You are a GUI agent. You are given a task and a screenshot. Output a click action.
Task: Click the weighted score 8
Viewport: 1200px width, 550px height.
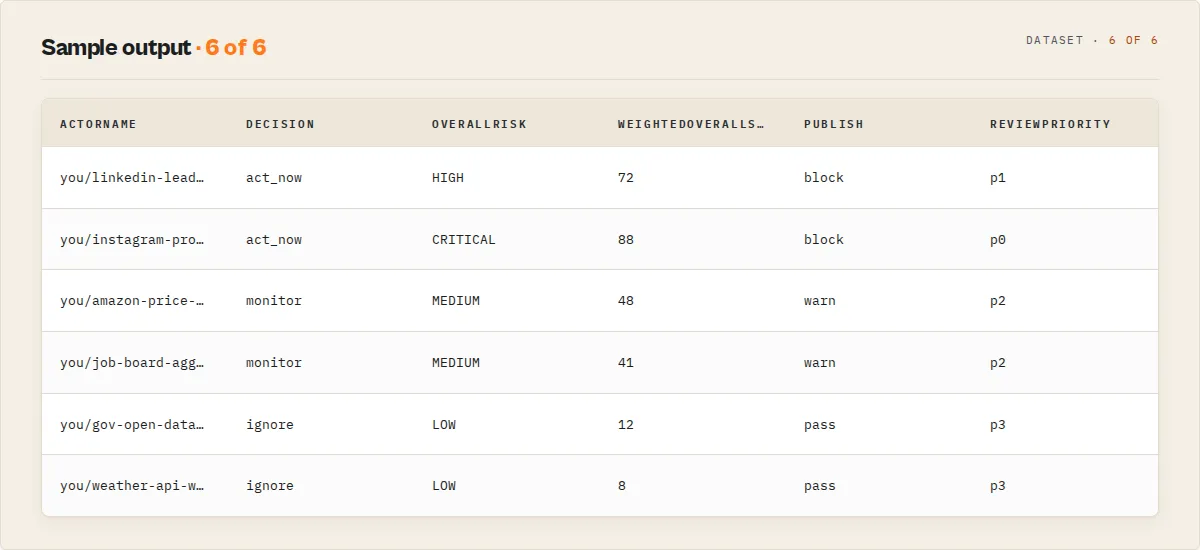tap(622, 486)
